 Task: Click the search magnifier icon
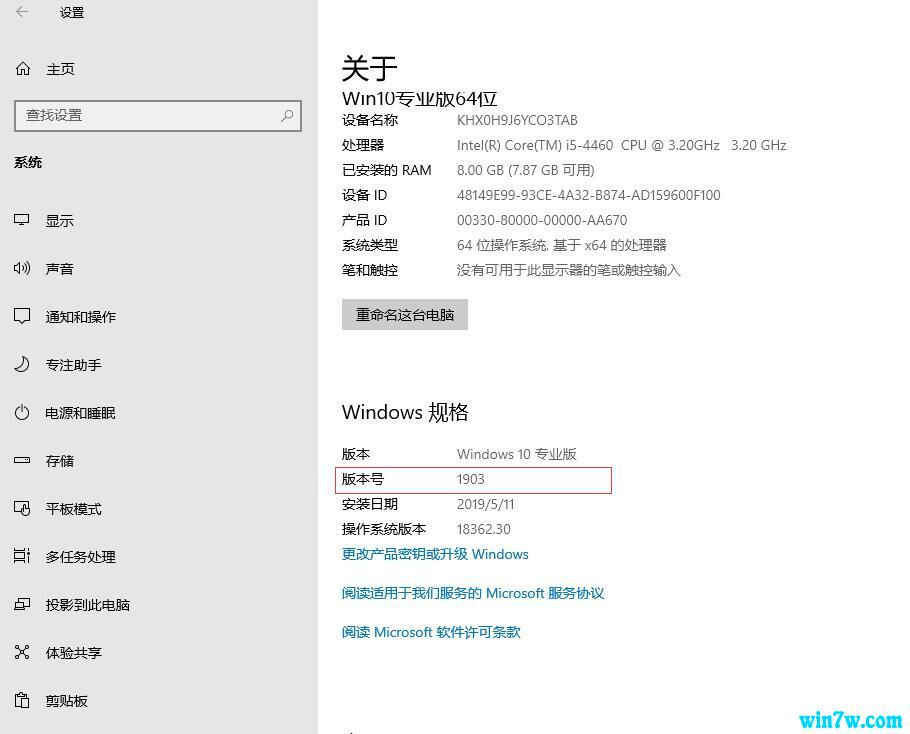pyautogui.click(x=287, y=116)
